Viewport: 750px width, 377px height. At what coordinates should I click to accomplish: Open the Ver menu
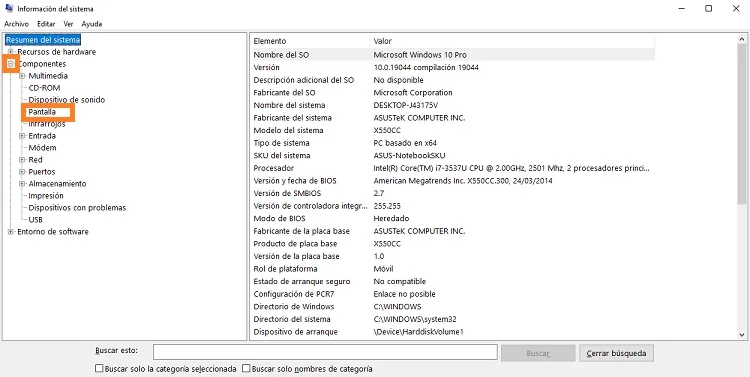coord(68,24)
